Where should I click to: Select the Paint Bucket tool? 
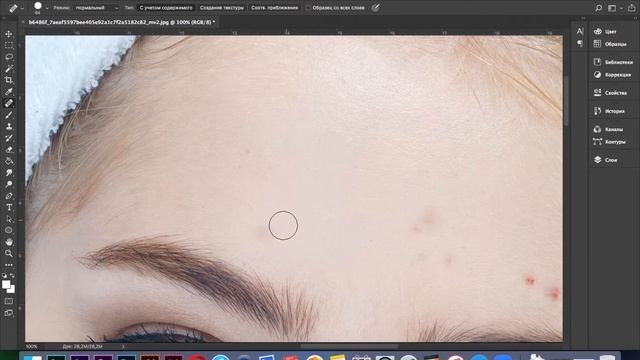[x=9, y=161]
